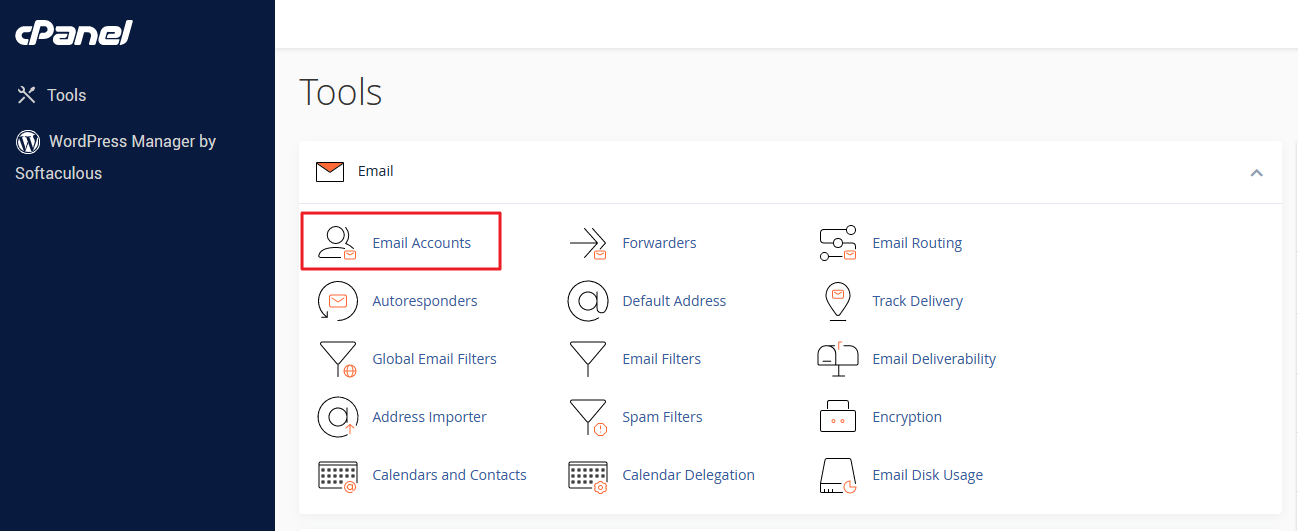Open the Global Email Filters link
The image size is (1298, 531).
[x=434, y=359]
